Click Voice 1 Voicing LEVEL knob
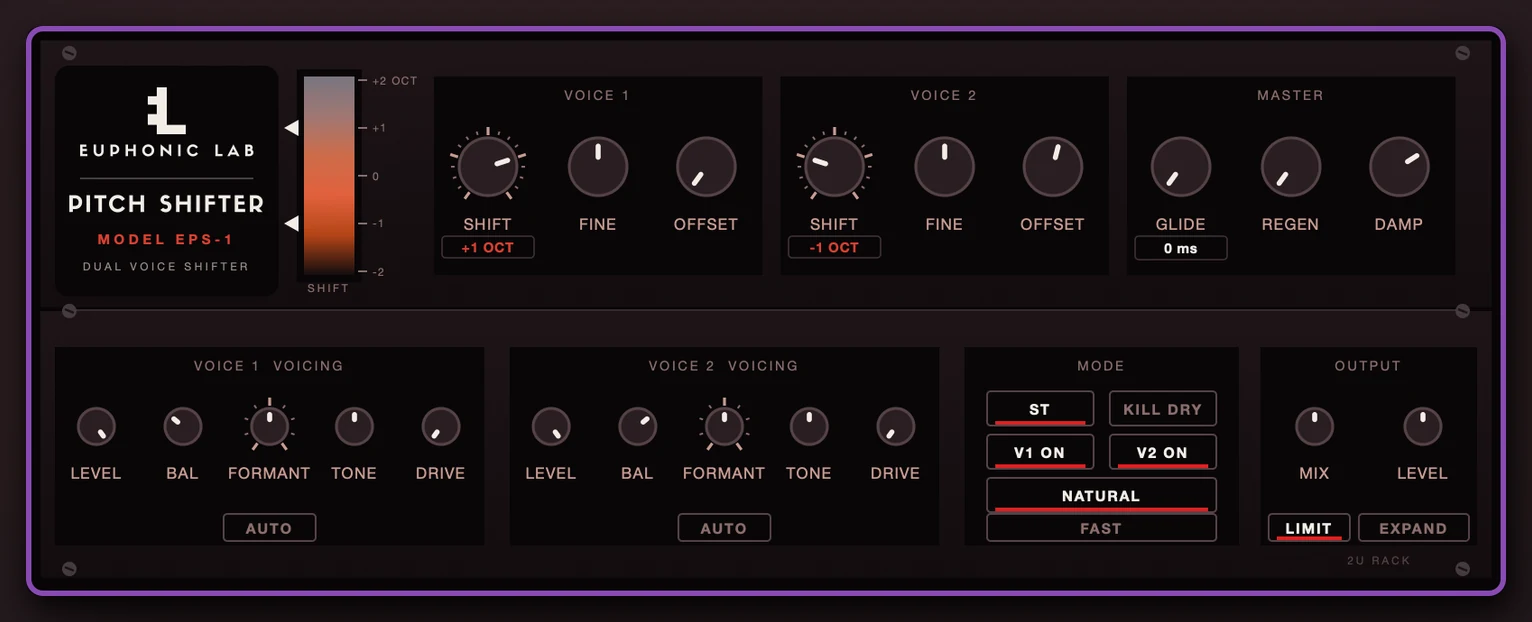The image size is (1532, 622). (96, 427)
